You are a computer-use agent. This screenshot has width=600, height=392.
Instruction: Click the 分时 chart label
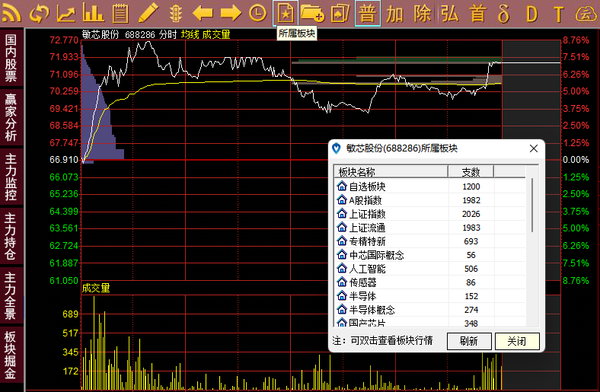click(168, 35)
